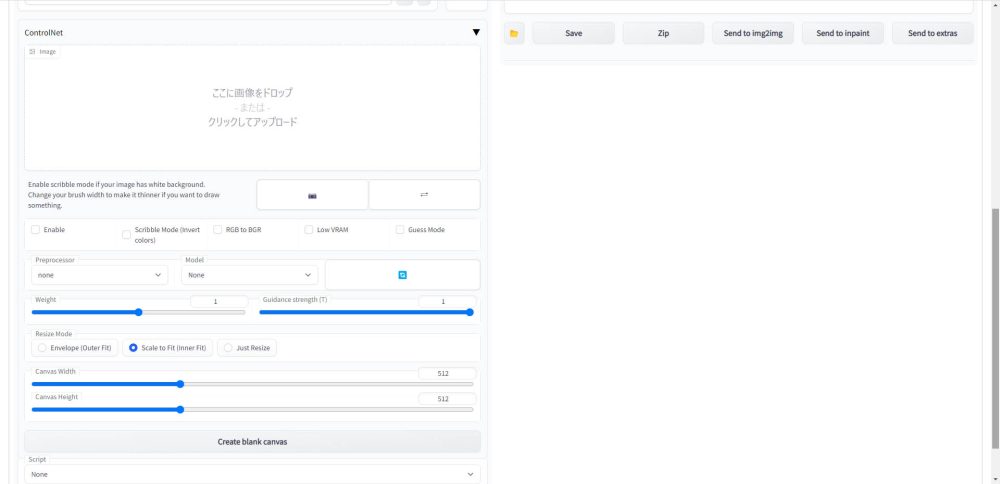
Task: Click the Zip button
Action: click(x=663, y=33)
